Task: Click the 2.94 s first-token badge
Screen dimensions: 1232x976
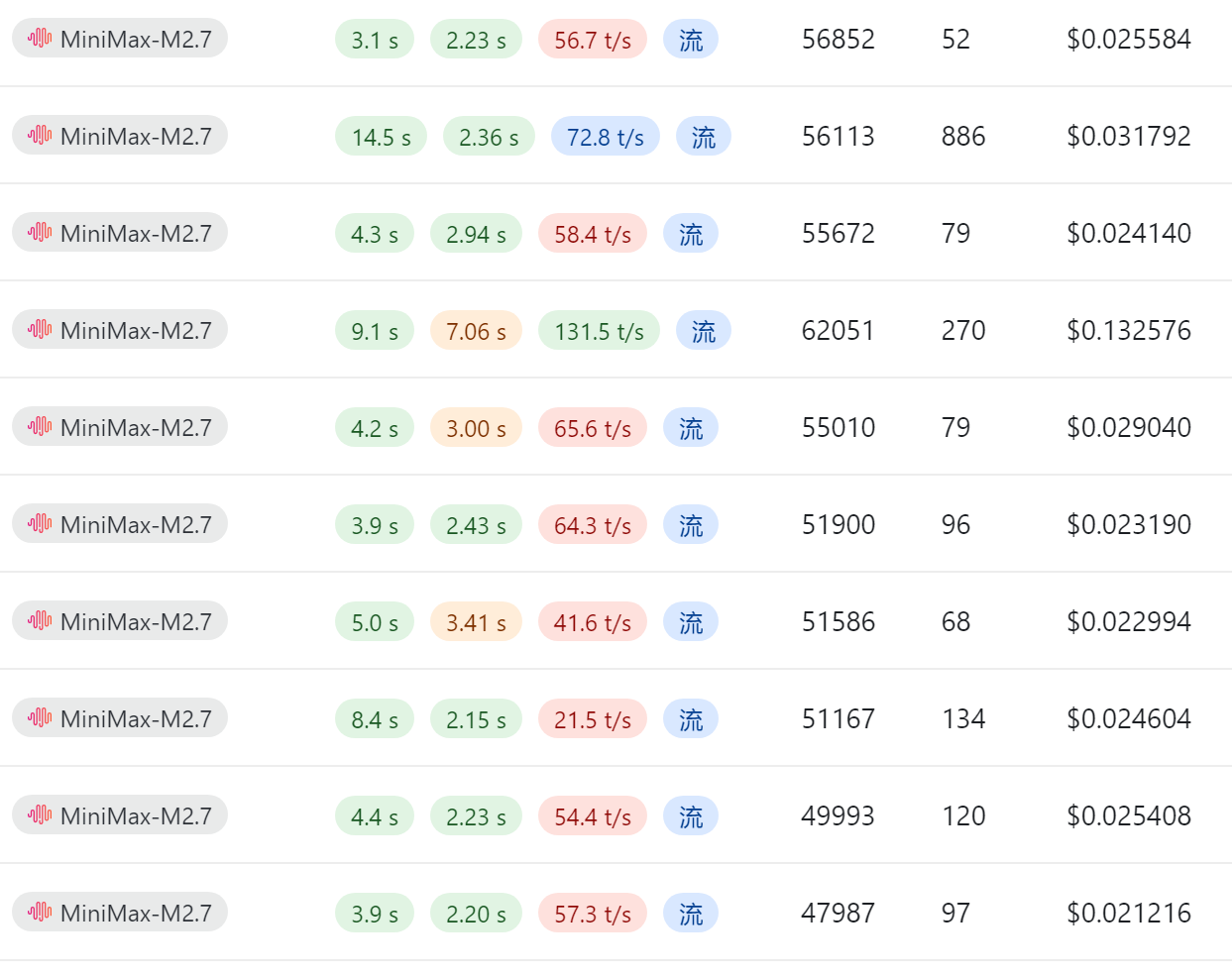Action: [476, 234]
